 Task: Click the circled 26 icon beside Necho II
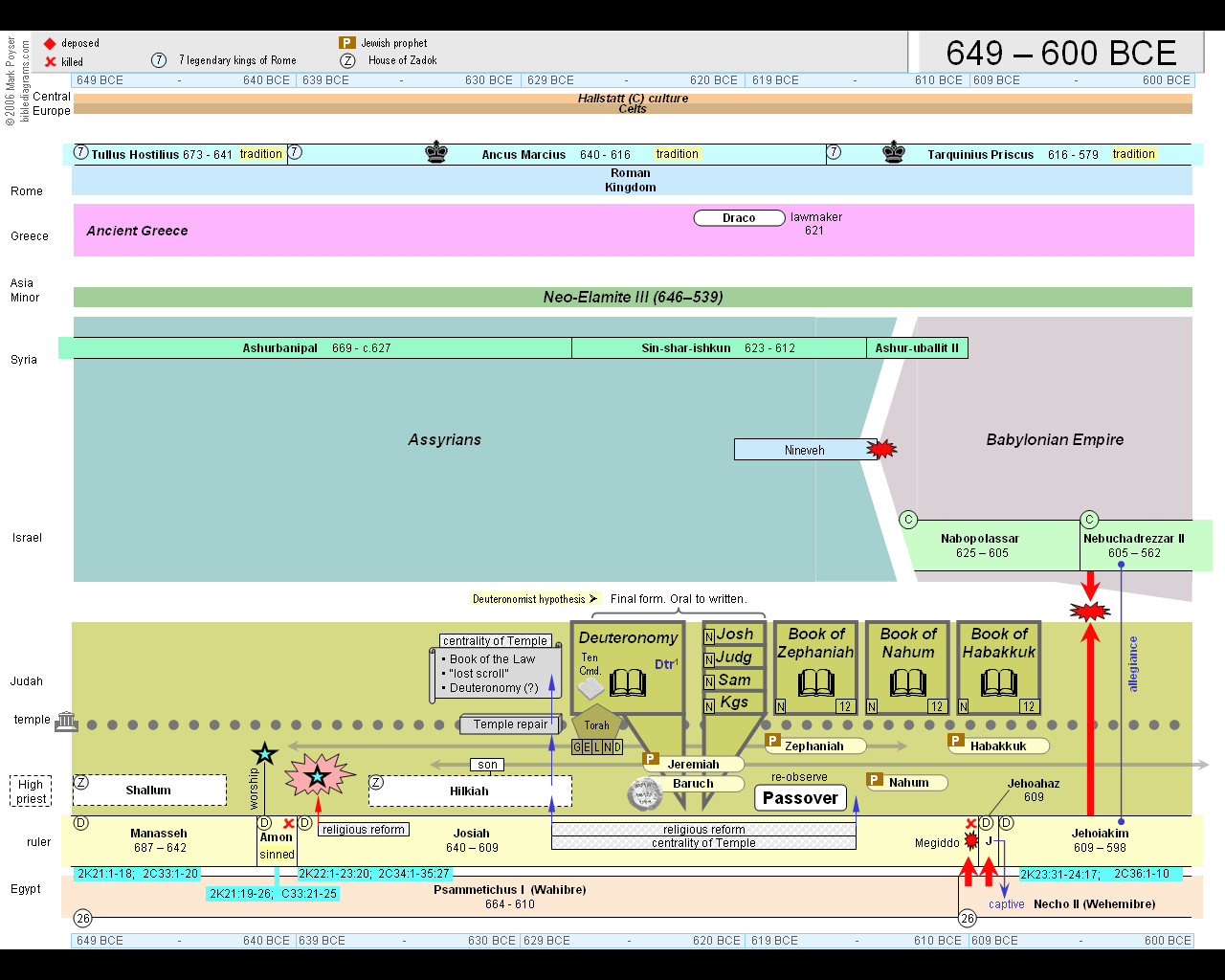[968, 919]
